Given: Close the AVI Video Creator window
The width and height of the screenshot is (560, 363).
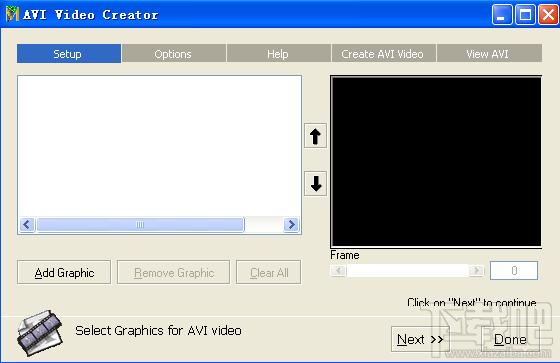Looking at the screenshot, I should [x=548, y=15].
